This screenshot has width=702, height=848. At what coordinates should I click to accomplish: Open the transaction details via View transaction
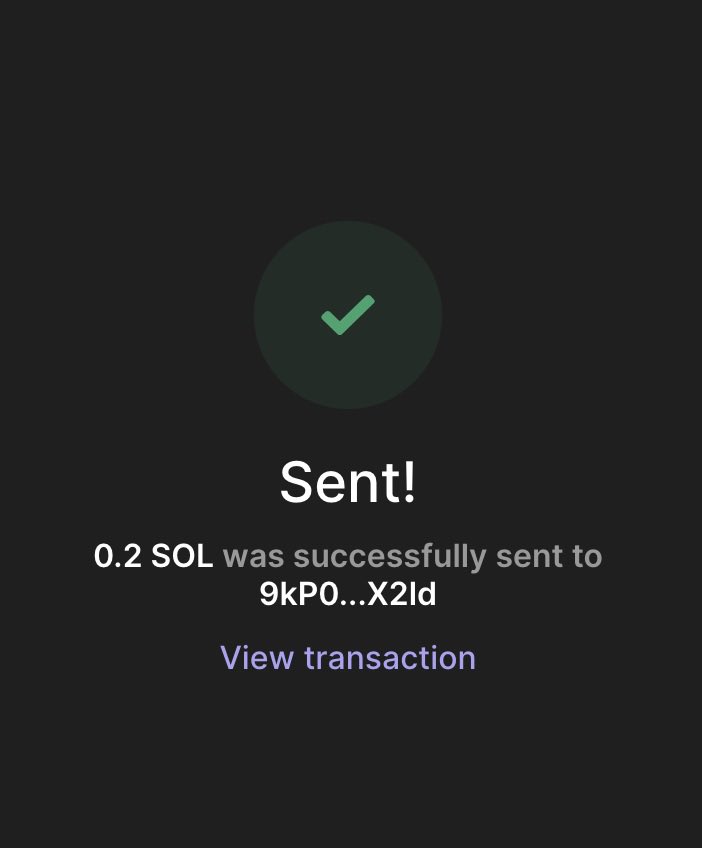pos(348,658)
